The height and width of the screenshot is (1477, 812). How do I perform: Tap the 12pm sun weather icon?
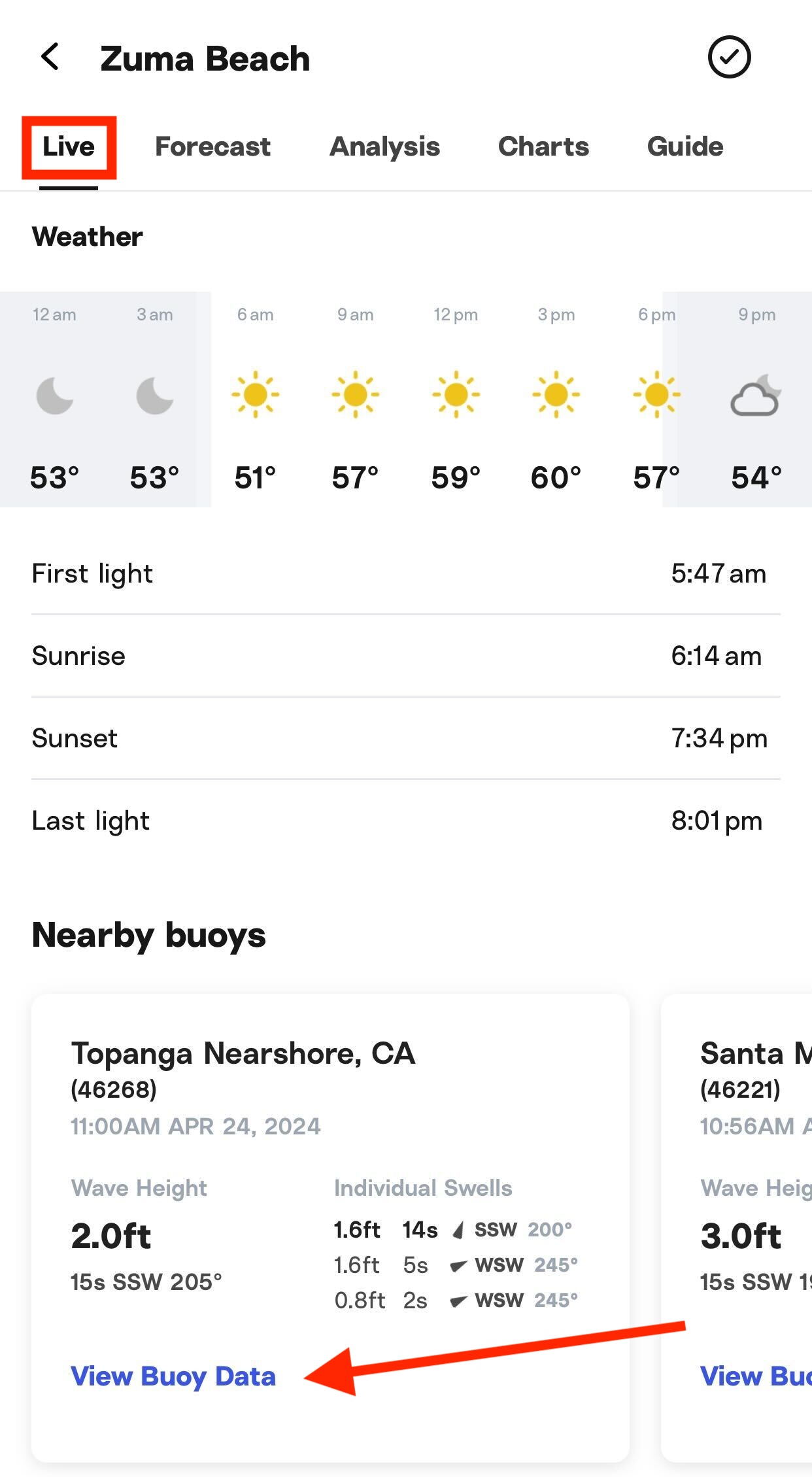click(456, 394)
